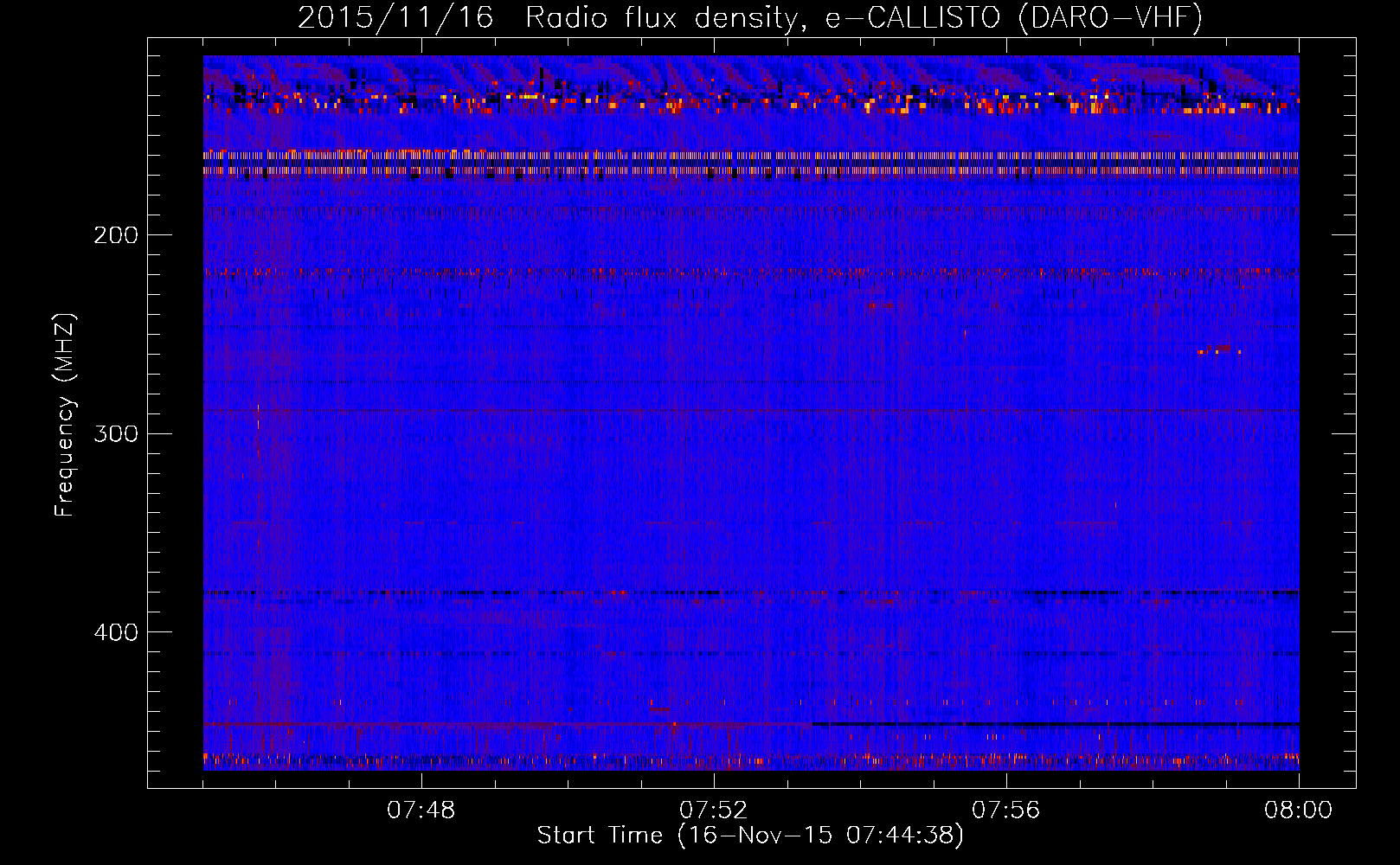The width and height of the screenshot is (1400, 865).
Task: Click the 'Frequency (MHZ)' axis label
Action: coord(65,415)
